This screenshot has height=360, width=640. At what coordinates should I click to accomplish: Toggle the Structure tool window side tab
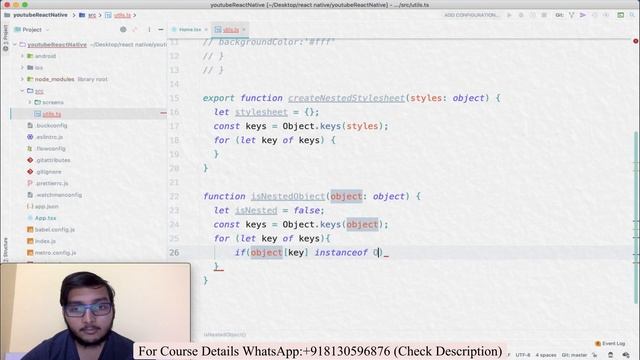click(5, 249)
